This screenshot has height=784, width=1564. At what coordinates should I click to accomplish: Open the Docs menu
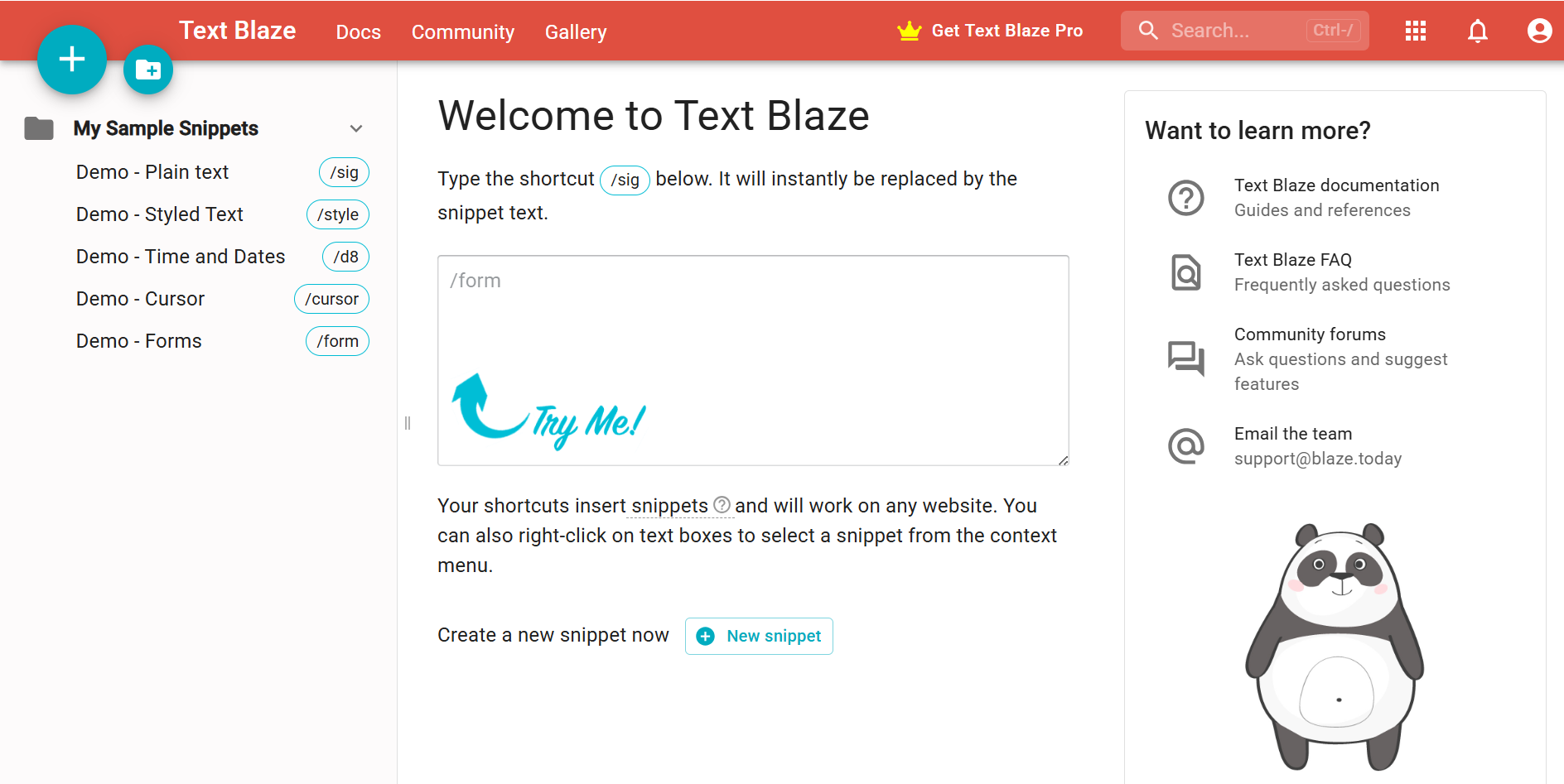click(359, 32)
